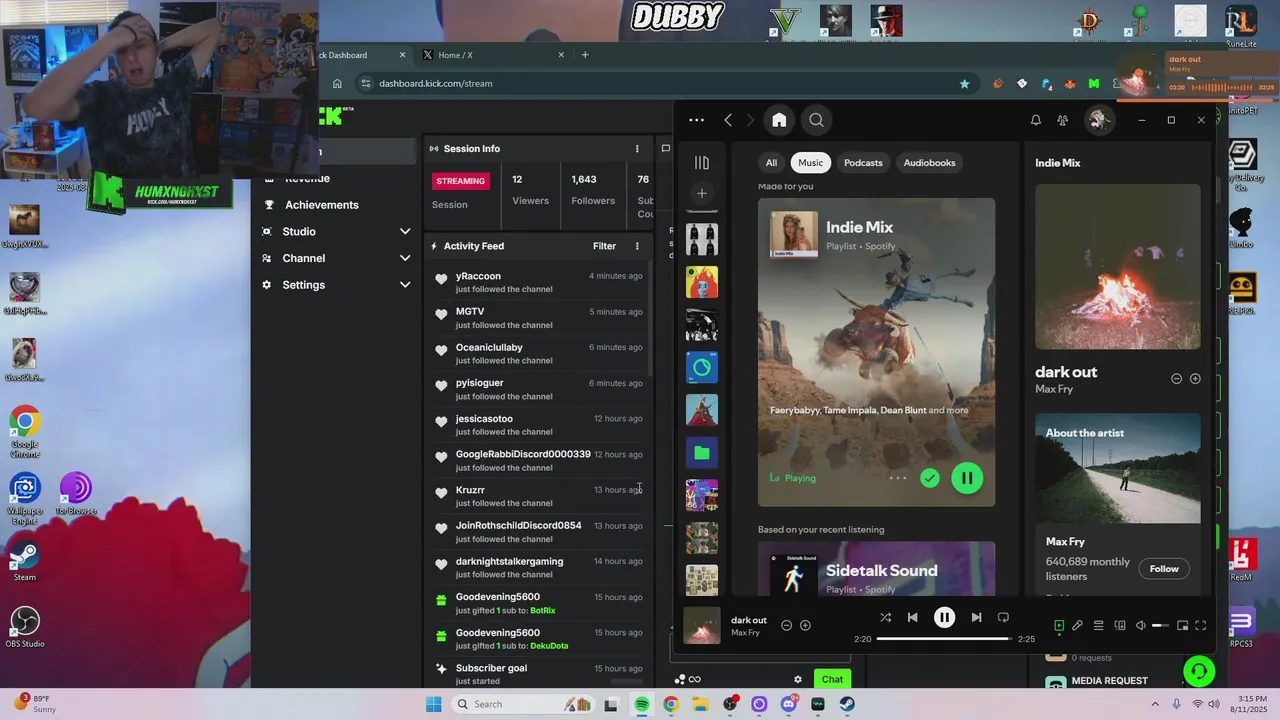This screenshot has height=720, width=1280.
Task: Open Sidetalk Sound playlist card
Action: pyautogui.click(x=876, y=569)
